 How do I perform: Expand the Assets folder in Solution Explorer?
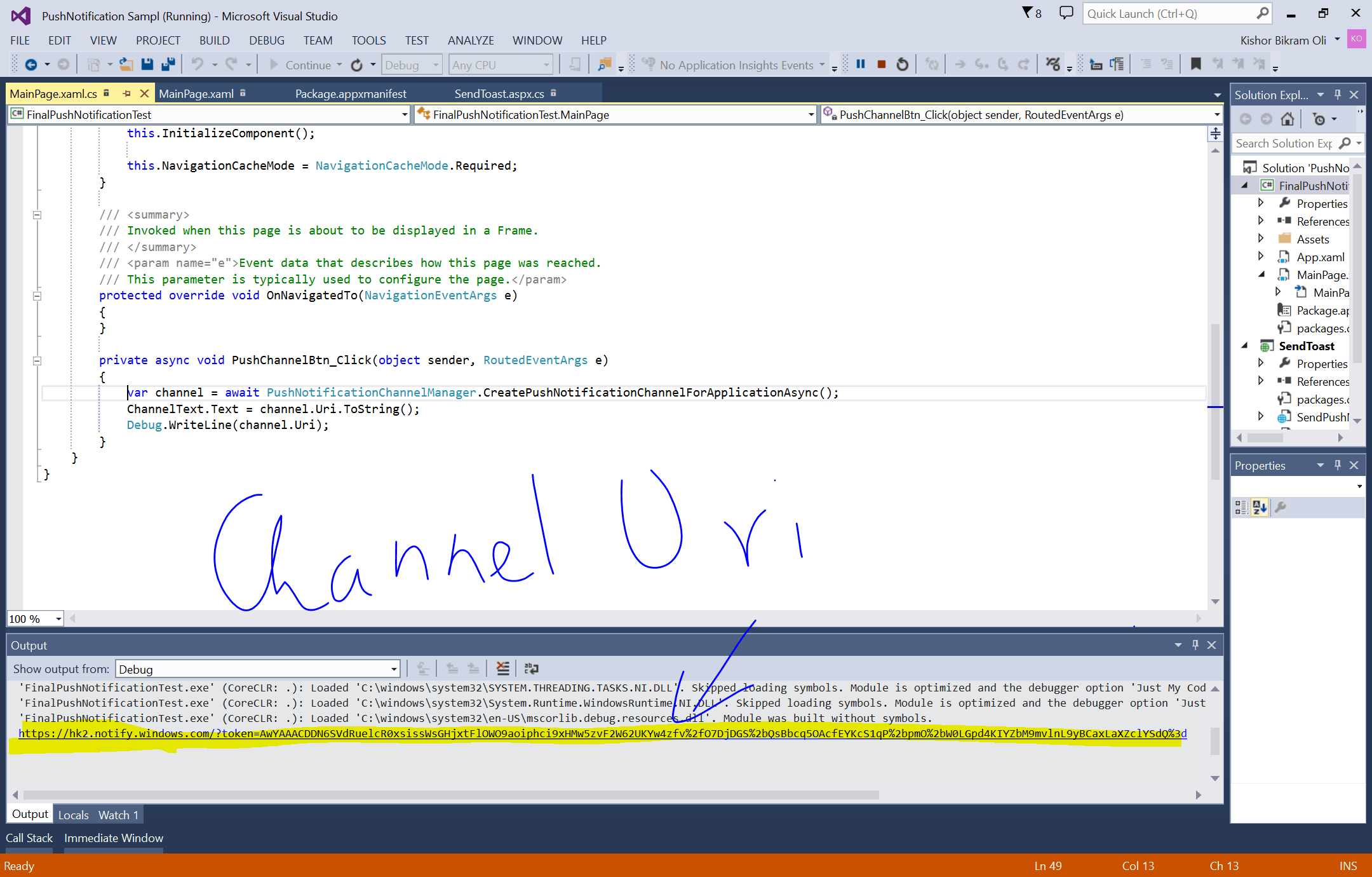tap(1261, 239)
